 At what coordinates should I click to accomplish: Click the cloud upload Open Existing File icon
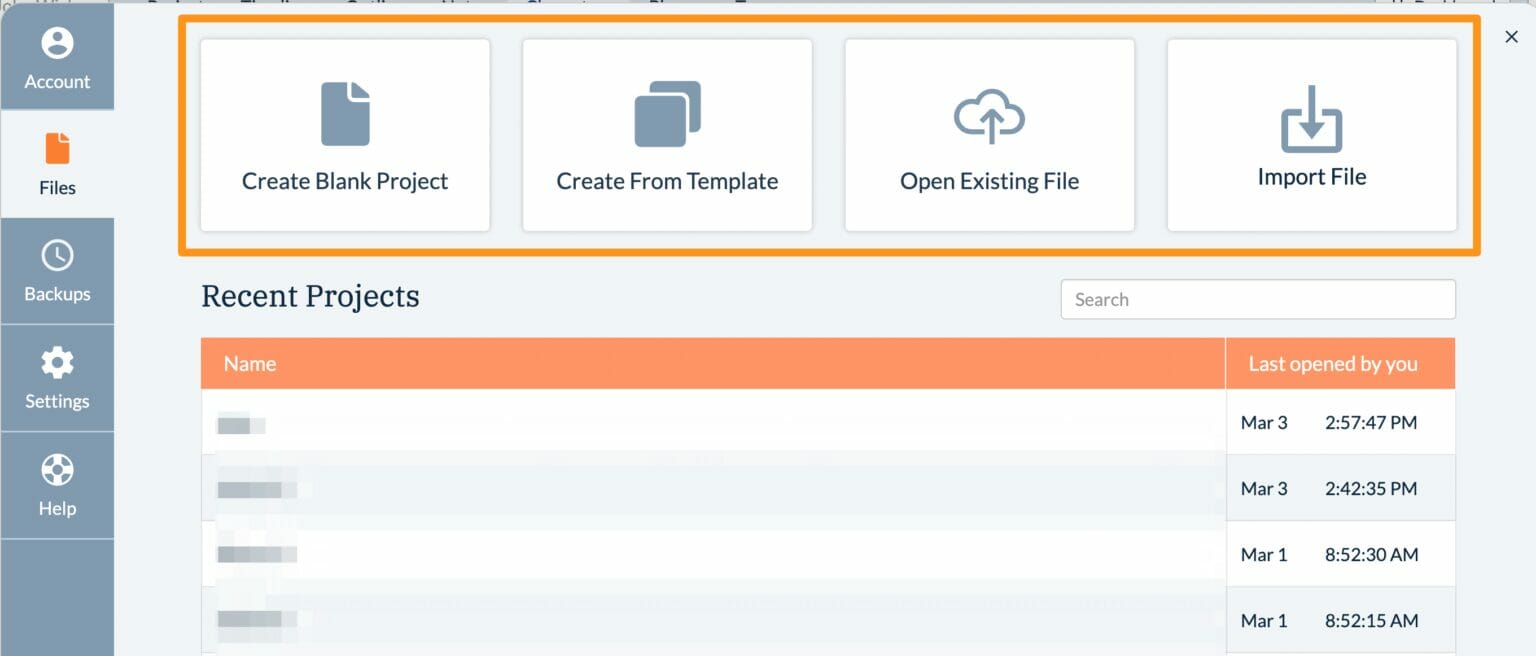989,116
